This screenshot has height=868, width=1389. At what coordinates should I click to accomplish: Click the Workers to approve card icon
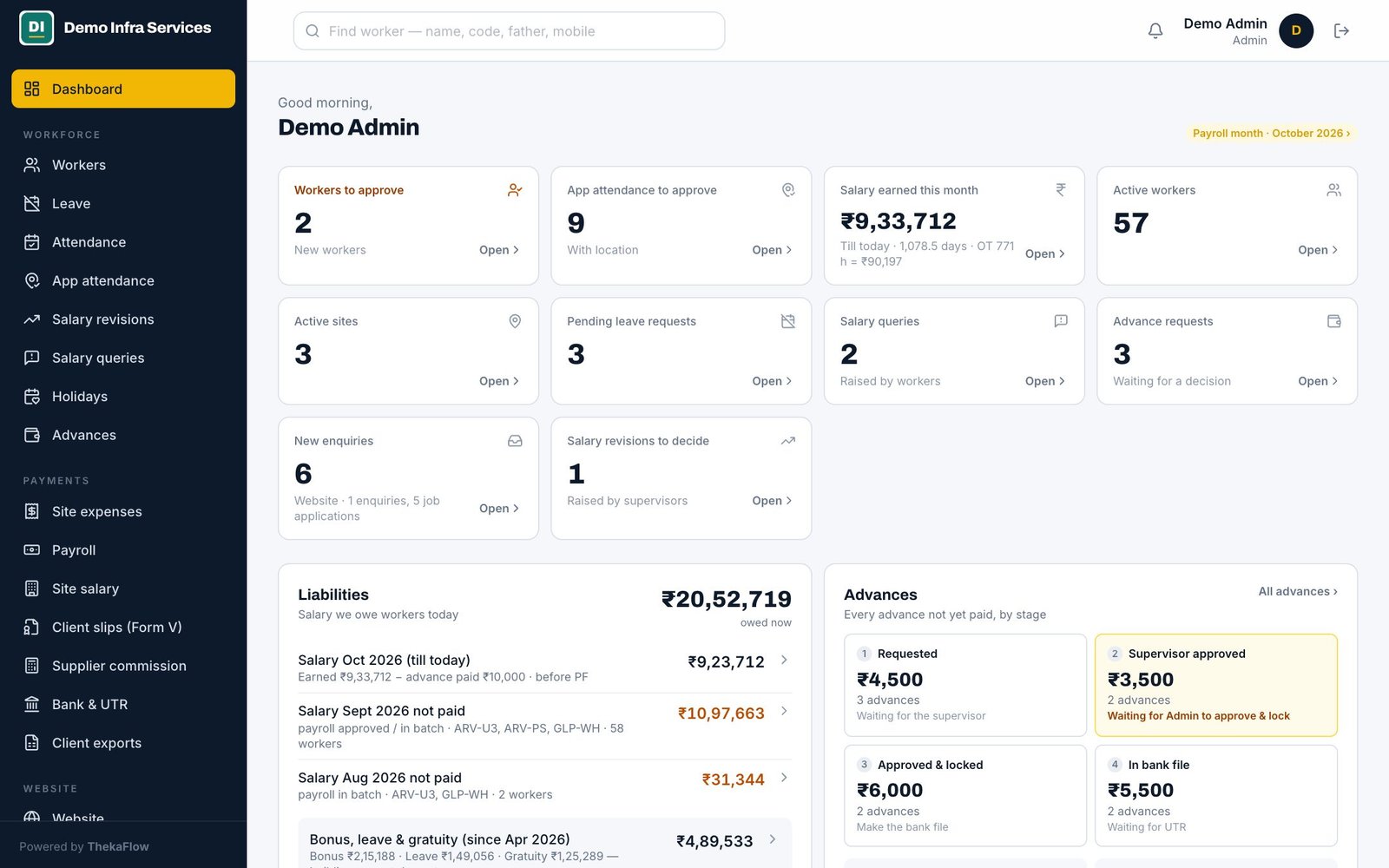click(515, 190)
